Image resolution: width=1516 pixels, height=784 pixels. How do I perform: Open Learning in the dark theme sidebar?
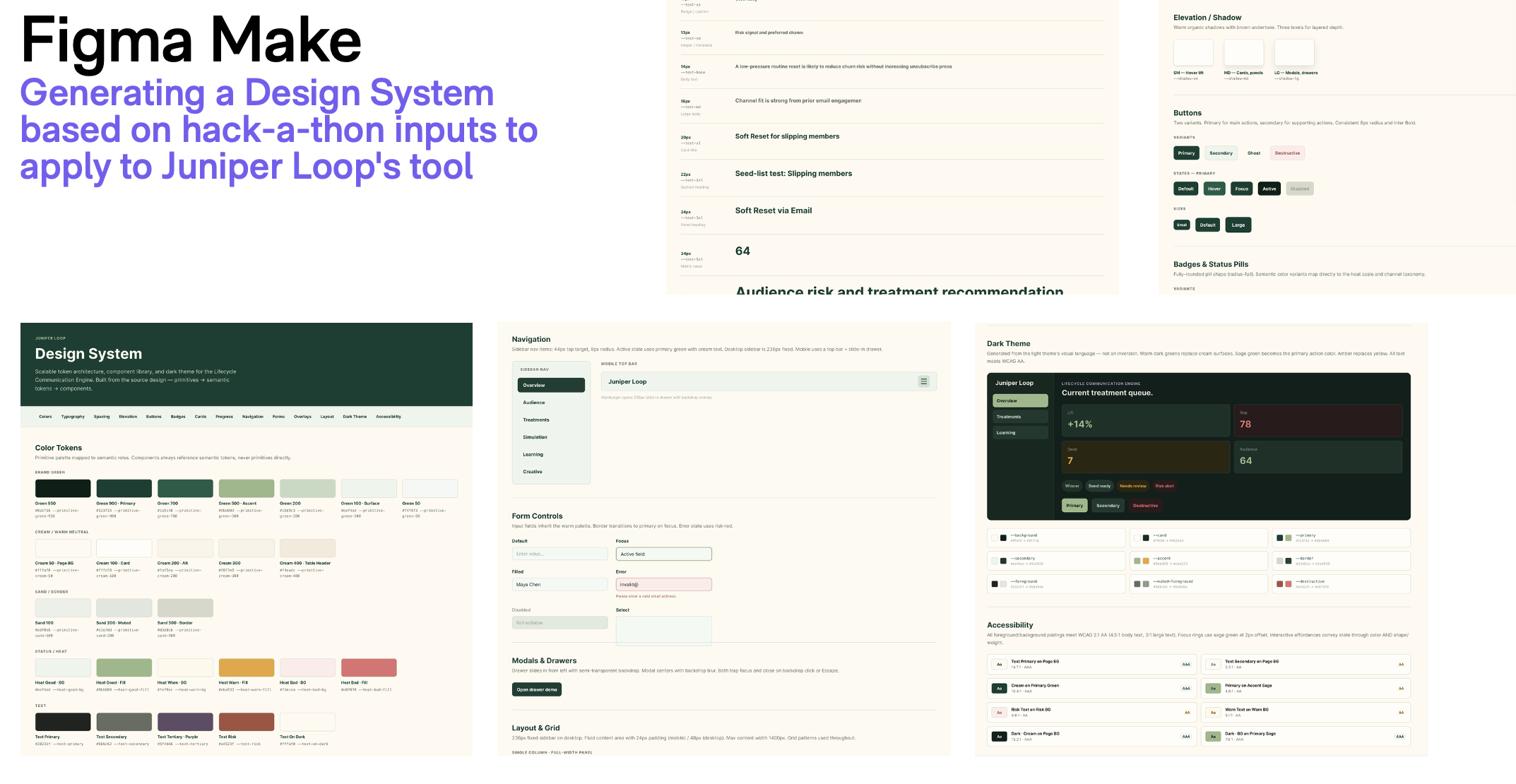pos(1020,432)
